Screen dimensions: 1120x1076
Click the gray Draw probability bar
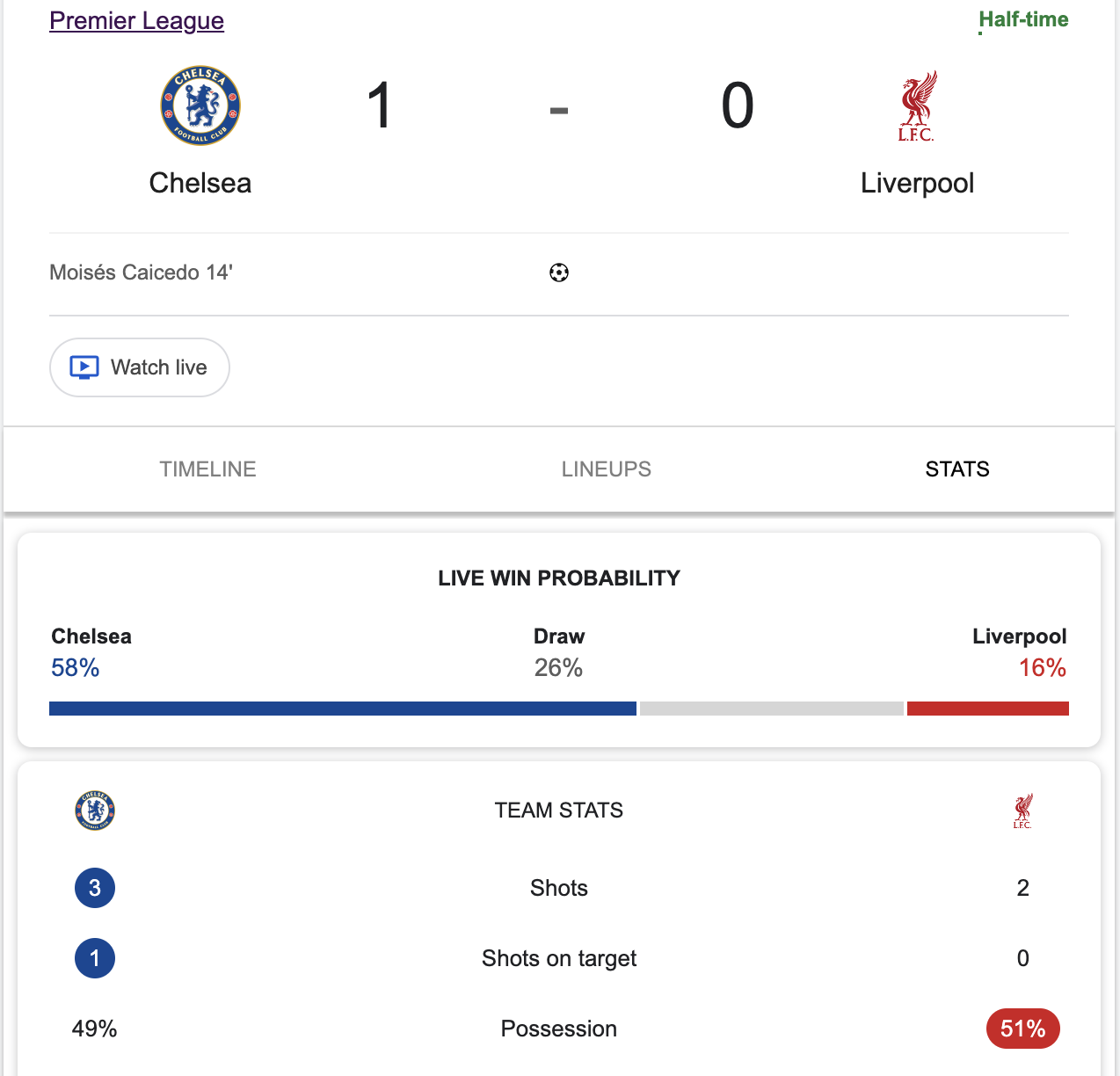coord(771,709)
